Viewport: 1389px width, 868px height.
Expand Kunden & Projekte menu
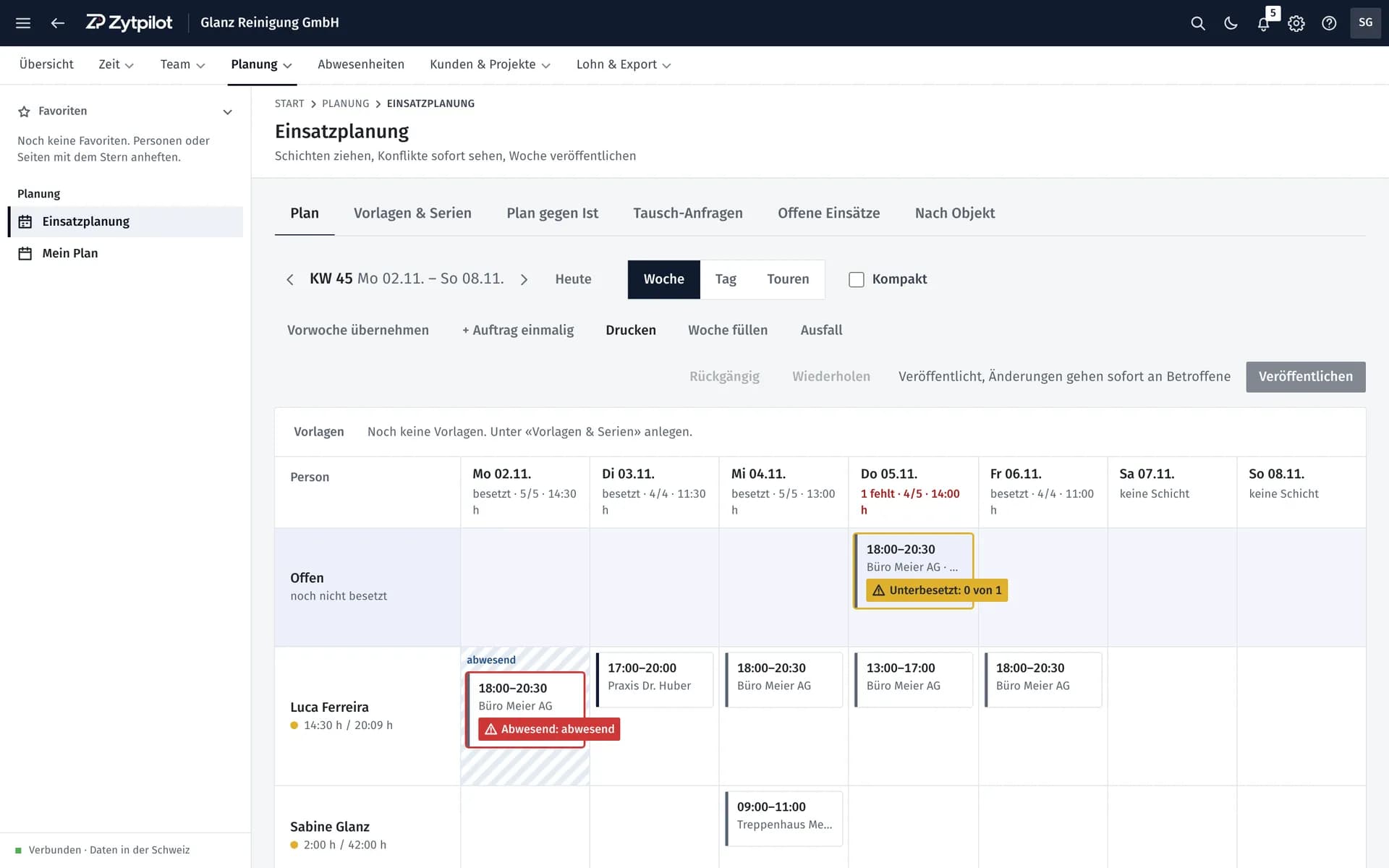point(490,64)
